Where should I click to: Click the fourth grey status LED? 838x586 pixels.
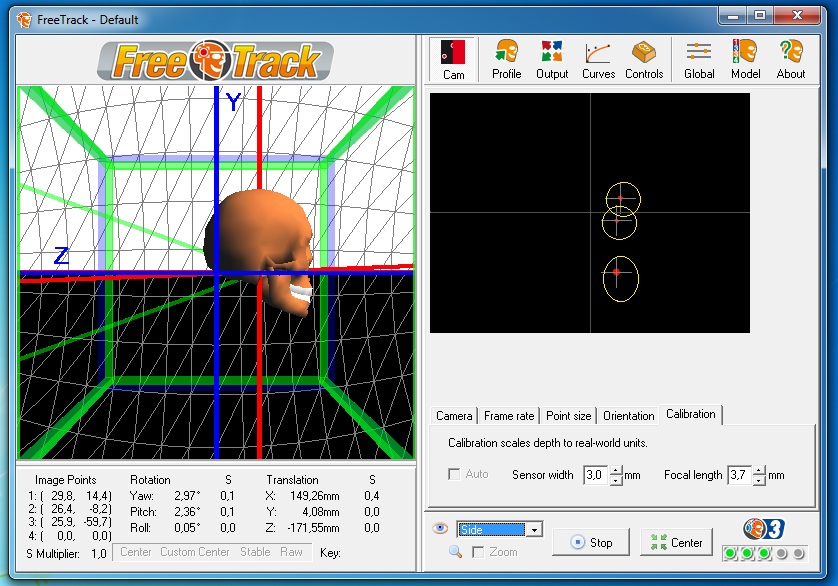(x=781, y=553)
